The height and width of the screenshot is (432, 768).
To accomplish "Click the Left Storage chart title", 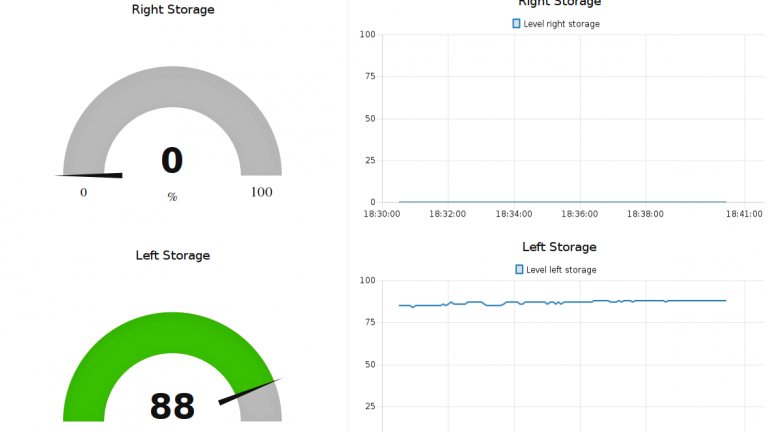I will [559, 247].
